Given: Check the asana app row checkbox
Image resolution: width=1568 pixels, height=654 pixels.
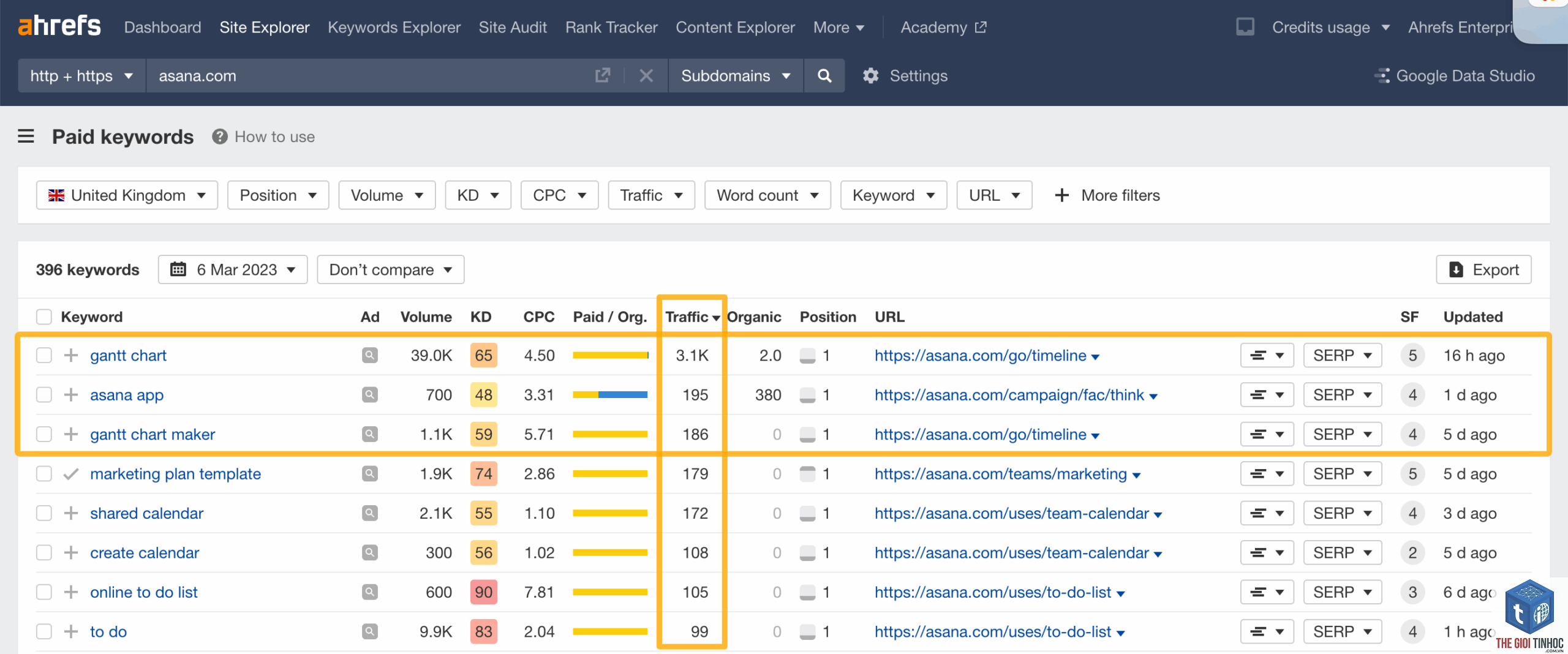Looking at the screenshot, I should pos(44,394).
